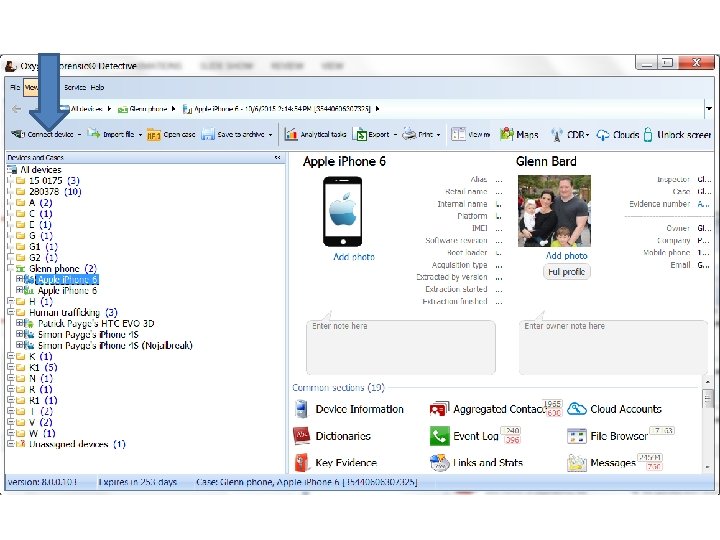Click the Export toolbar icon
The height and width of the screenshot is (540, 720).
[x=360, y=134]
